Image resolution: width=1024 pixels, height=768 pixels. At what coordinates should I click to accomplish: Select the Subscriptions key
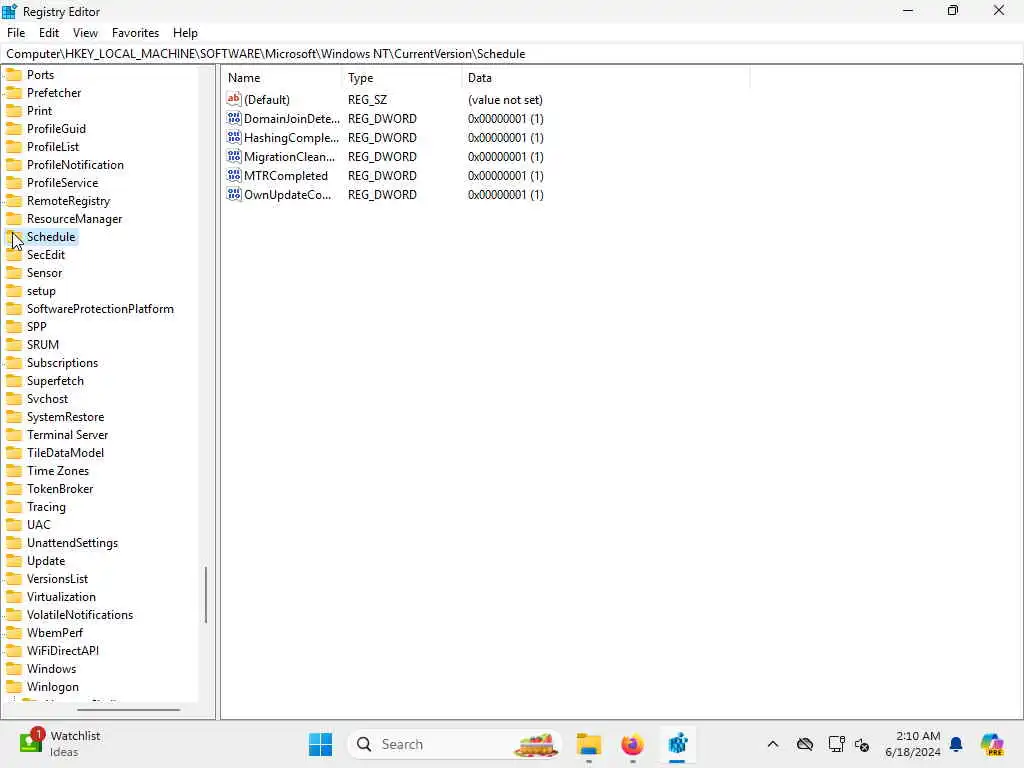coord(62,362)
